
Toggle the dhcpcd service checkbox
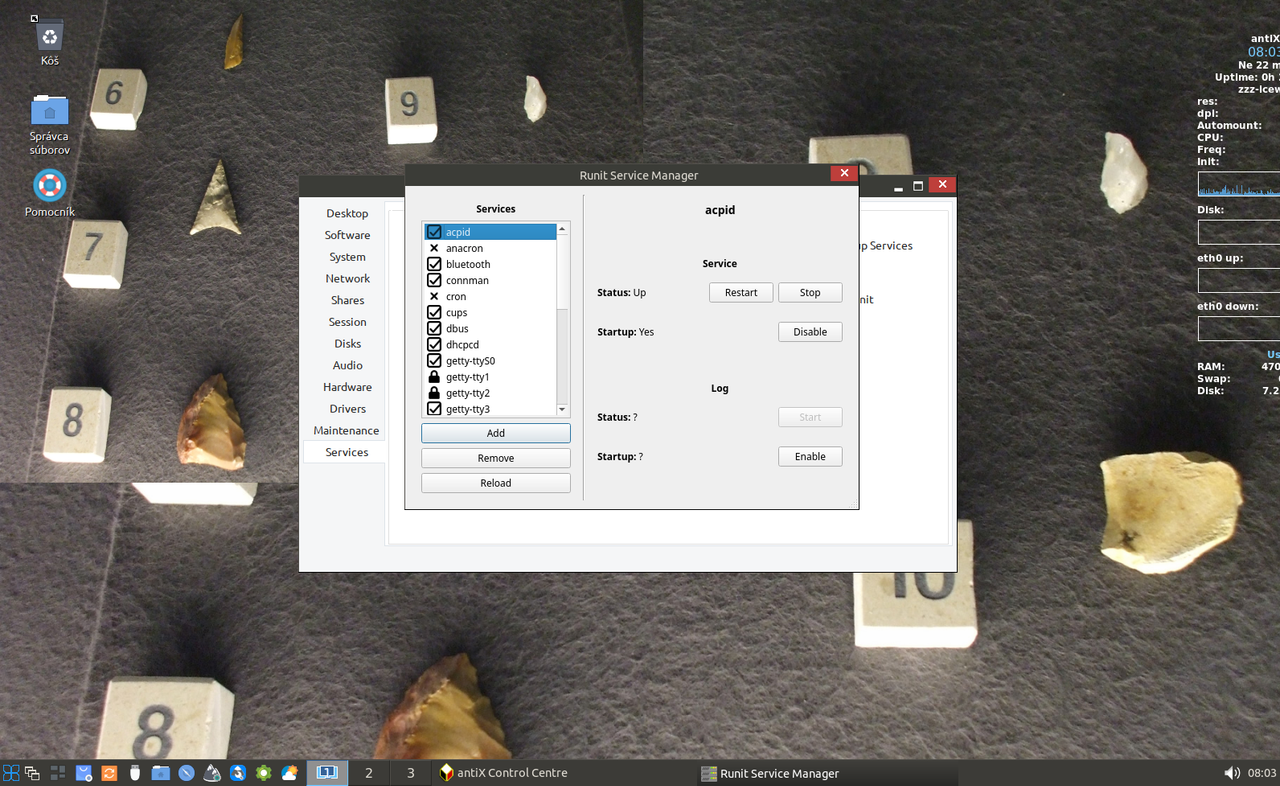click(434, 344)
